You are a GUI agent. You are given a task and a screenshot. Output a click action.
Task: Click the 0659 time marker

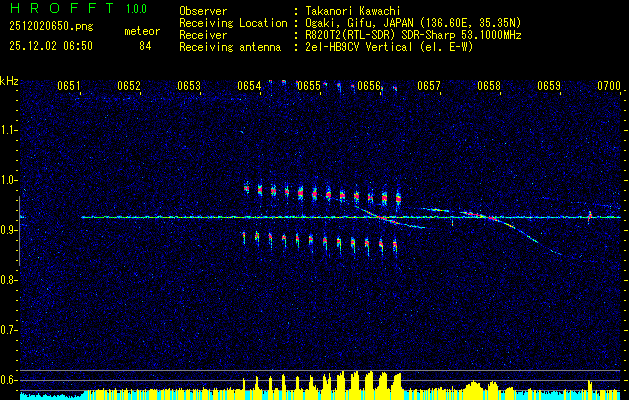(x=549, y=85)
